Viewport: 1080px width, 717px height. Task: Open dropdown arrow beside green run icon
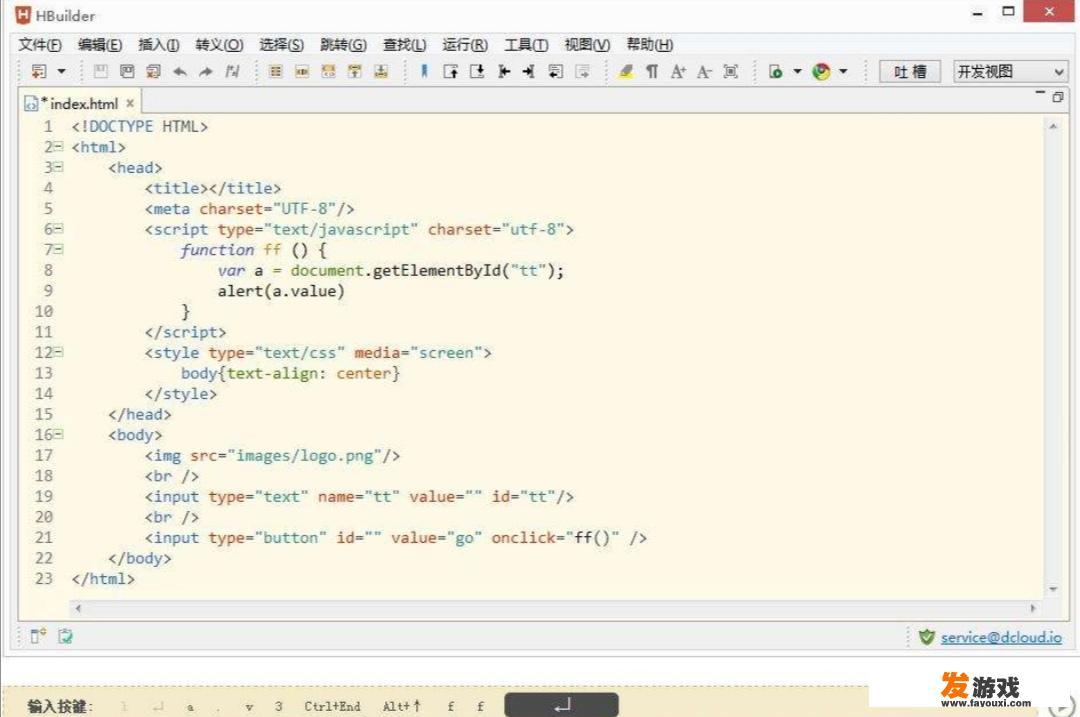(798, 71)
